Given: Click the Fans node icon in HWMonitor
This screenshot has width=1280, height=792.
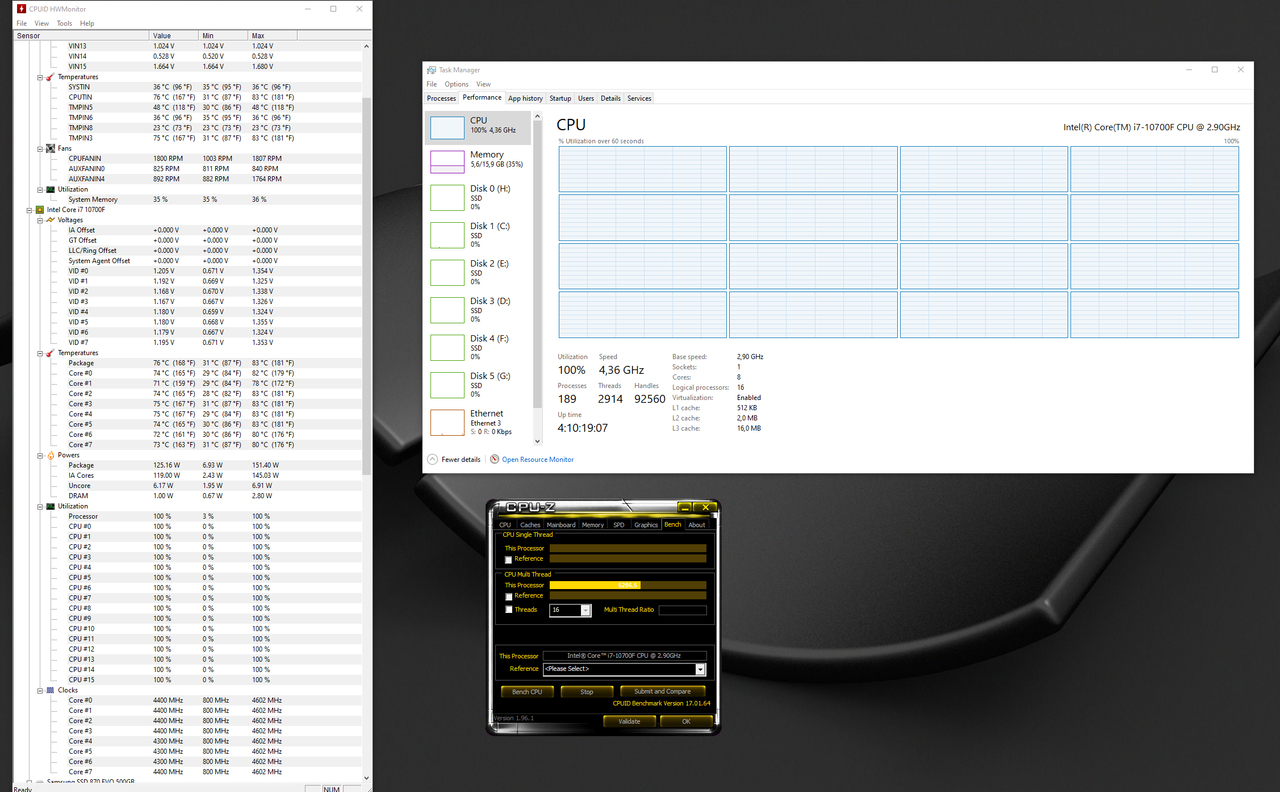Looking at the screenshot, I should (x=50, y=148).
